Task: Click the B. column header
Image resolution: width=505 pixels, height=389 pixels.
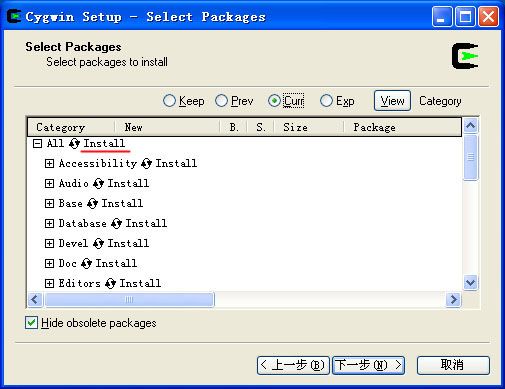Action: 233,127
